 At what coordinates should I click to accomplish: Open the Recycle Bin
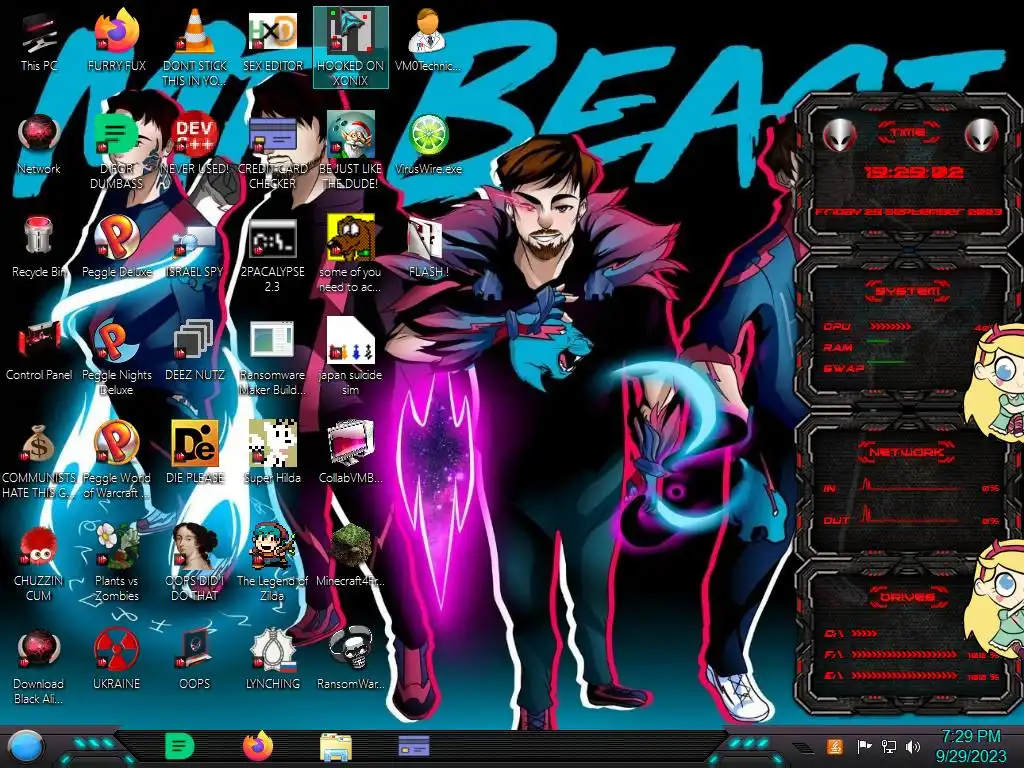coord(39,247)
